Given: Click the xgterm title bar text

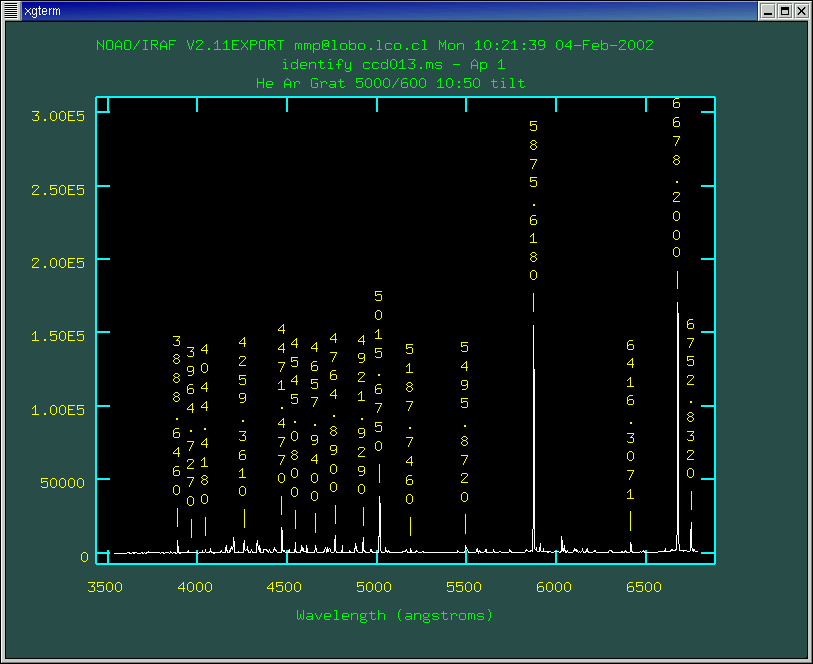Looking at the screenshot, I should [42, 11].
